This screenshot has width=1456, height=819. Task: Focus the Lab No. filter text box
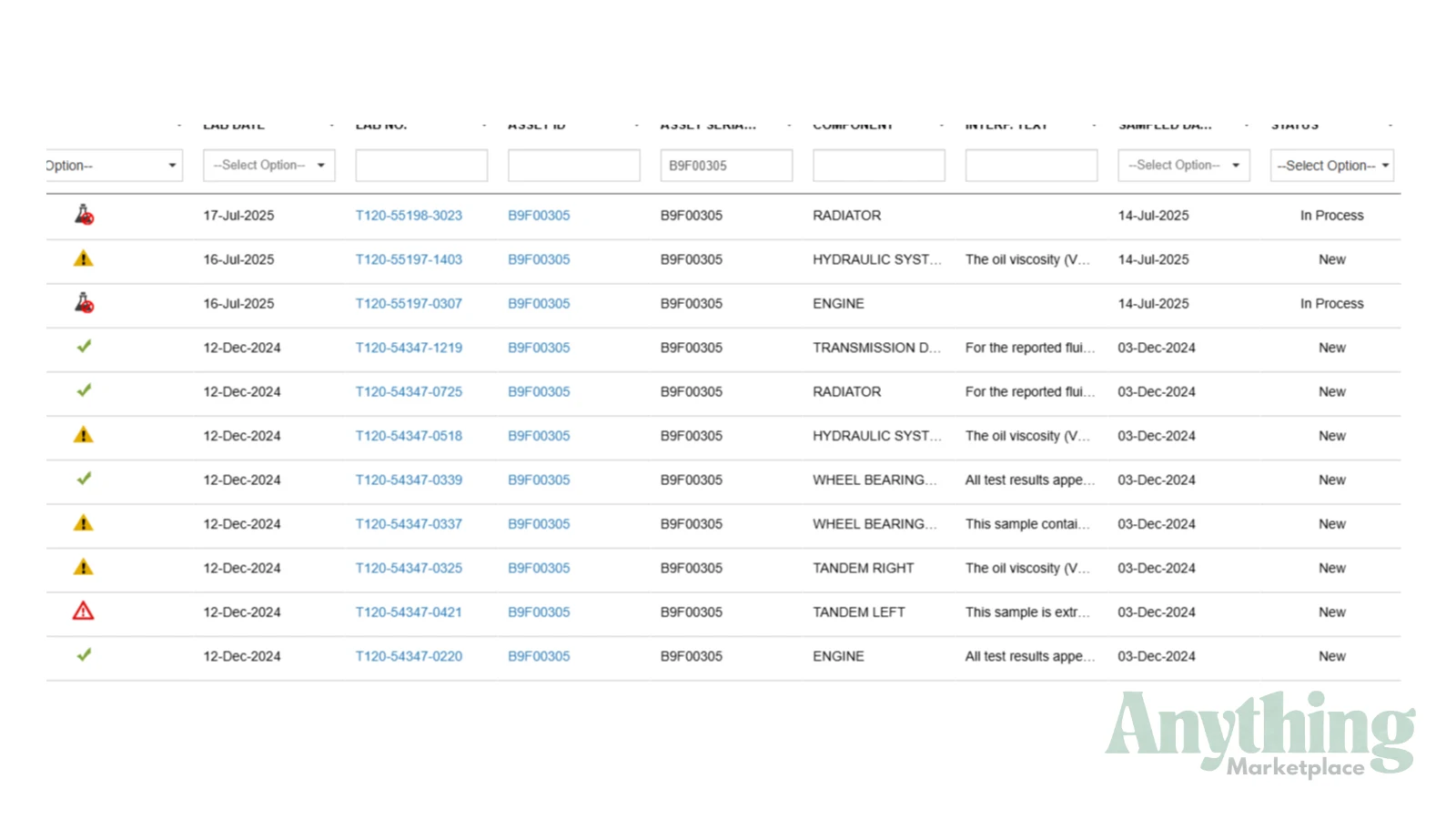(x=421, y=166)
